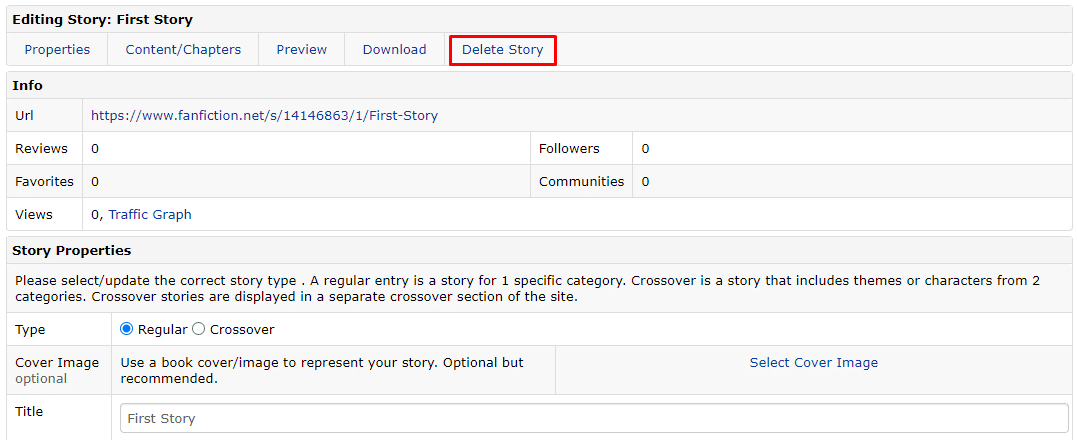Switch to the Content/Chapters tab
Viewport: 1077px width, 440px height.
183,49
